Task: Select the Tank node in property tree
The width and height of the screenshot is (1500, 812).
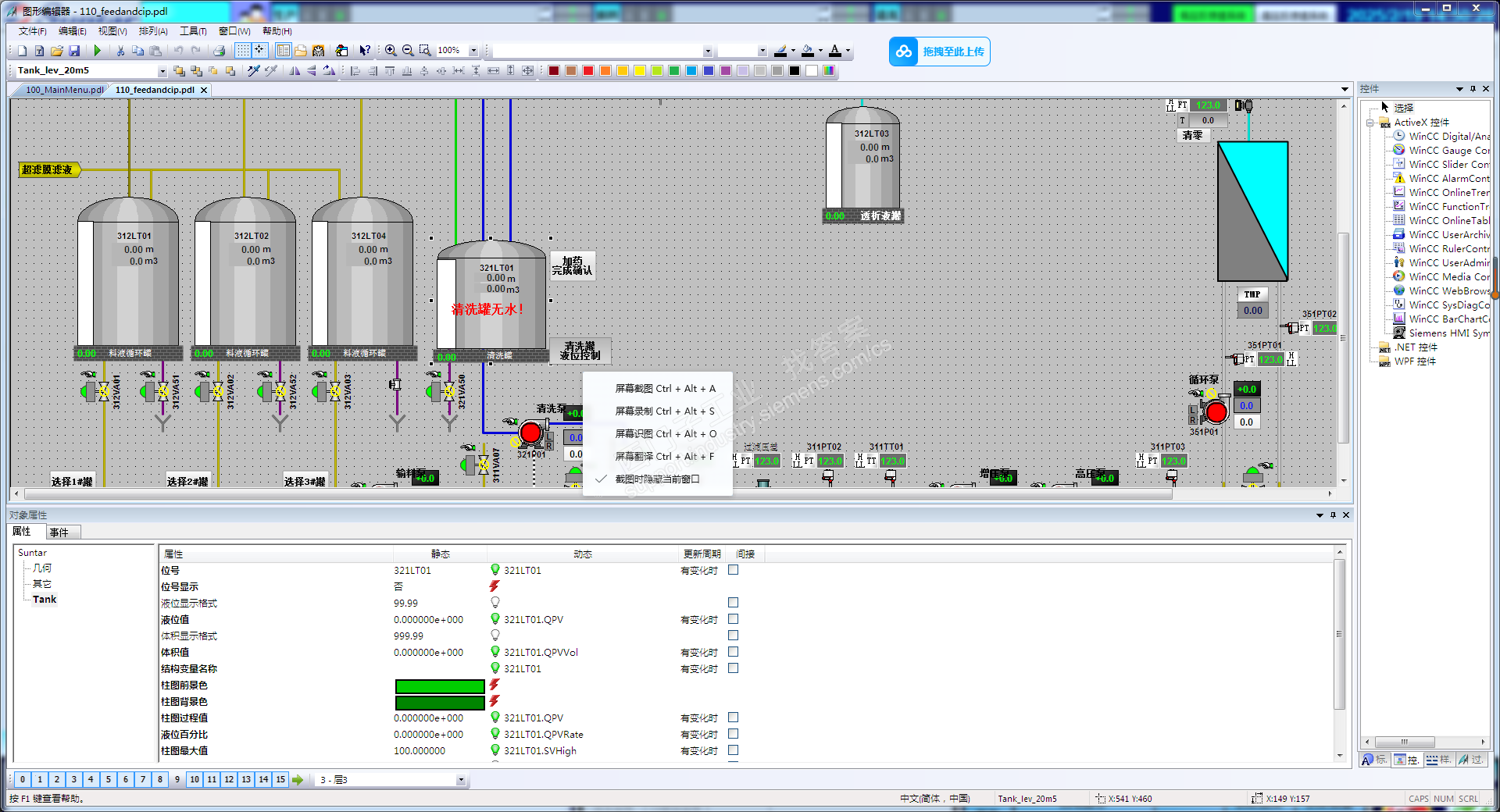Action: 45,600
